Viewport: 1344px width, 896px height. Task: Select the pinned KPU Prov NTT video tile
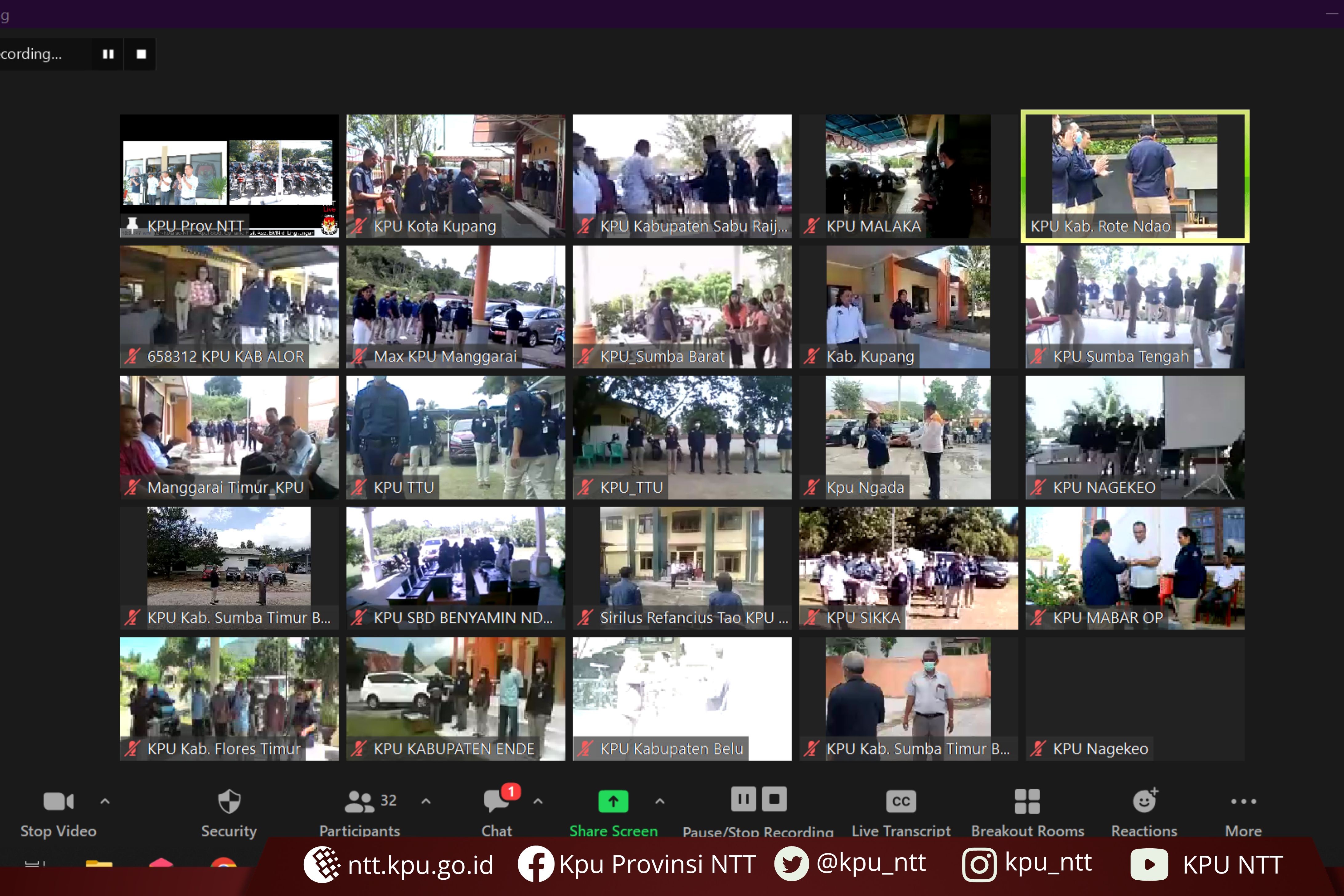[x=229, y=175]
